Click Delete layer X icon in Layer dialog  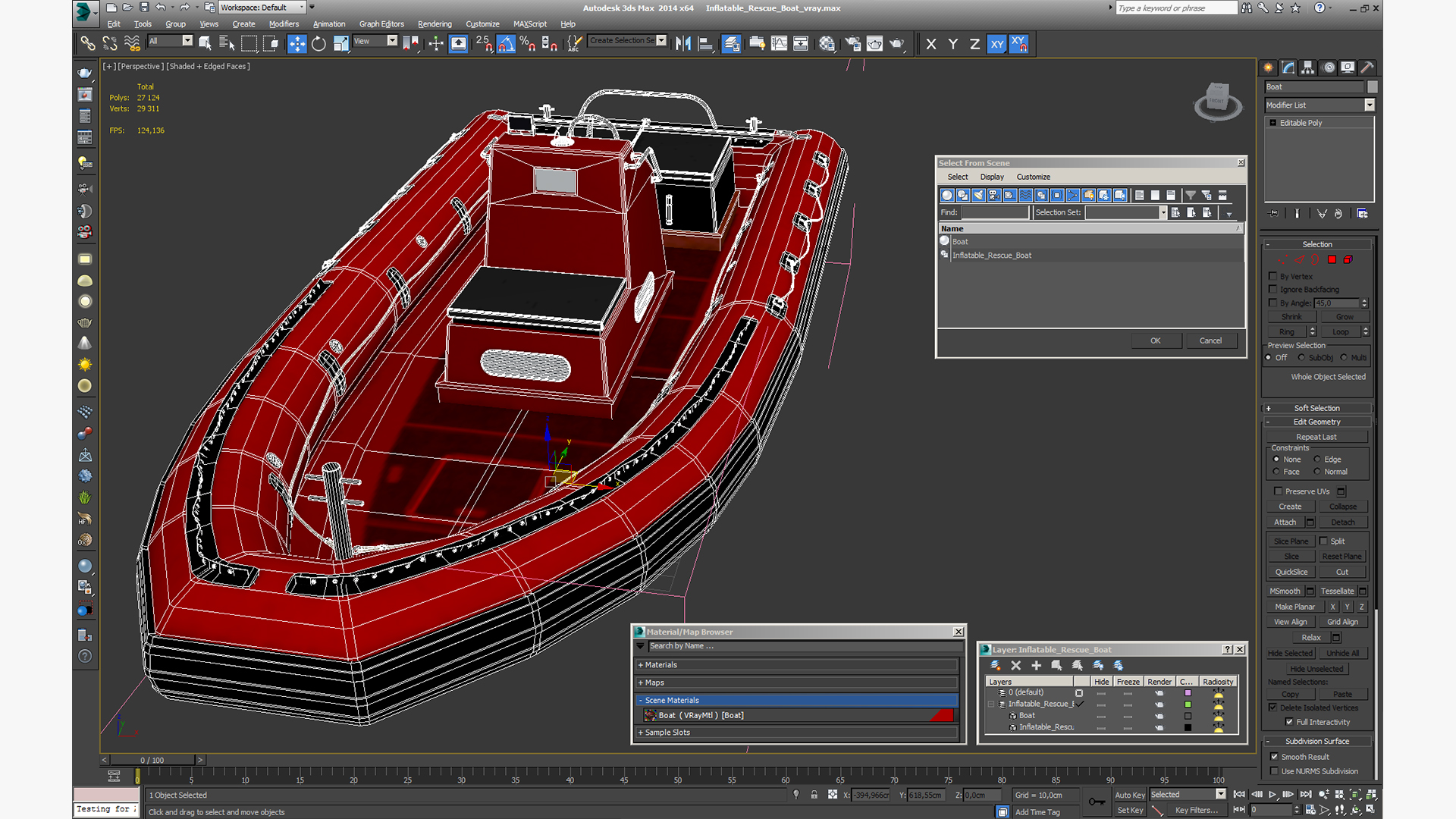click(1016, 665)
